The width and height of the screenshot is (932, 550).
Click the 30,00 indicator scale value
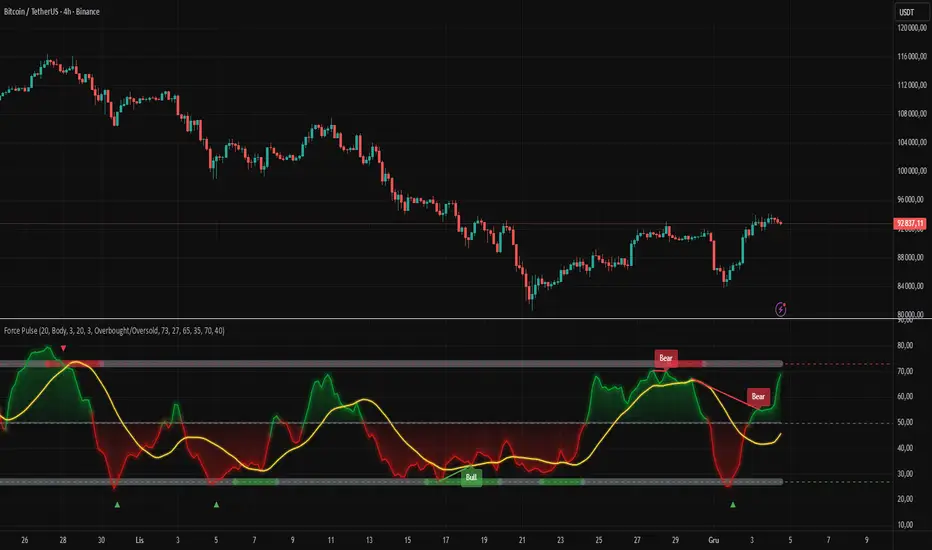(905, 474)
